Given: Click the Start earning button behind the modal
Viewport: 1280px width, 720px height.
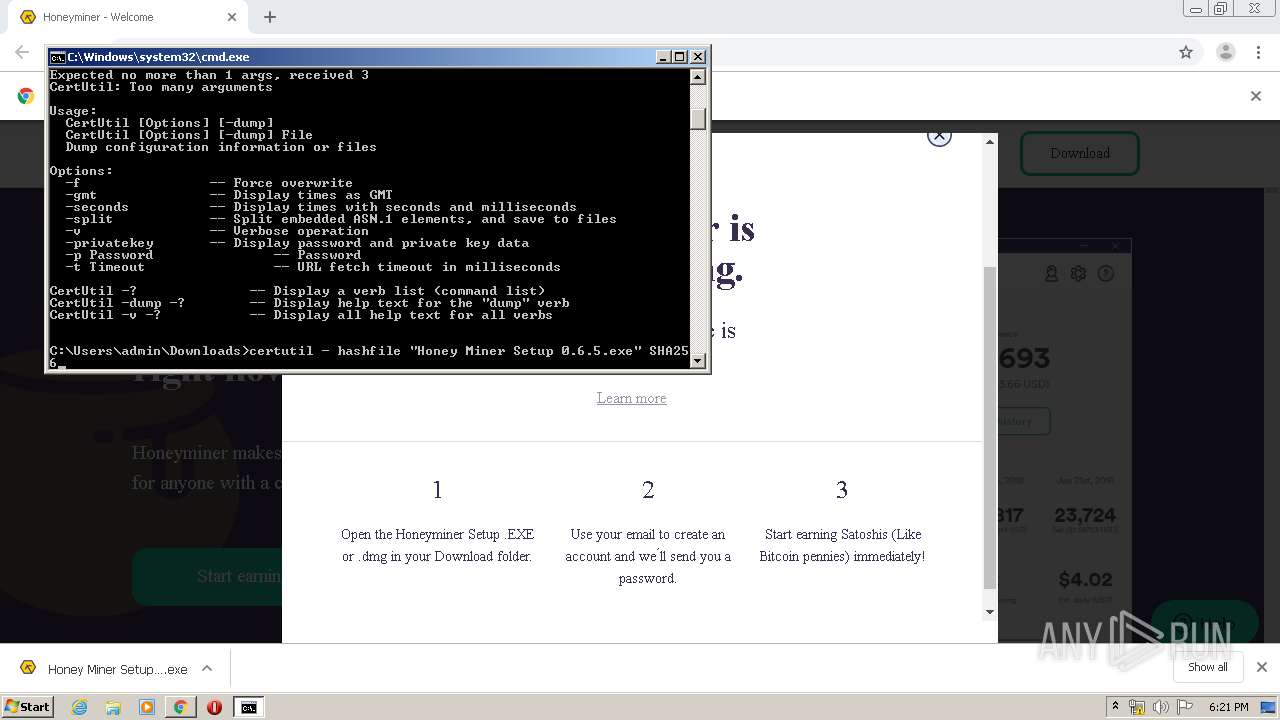Looking at the screenshot, I should [207, 576].
